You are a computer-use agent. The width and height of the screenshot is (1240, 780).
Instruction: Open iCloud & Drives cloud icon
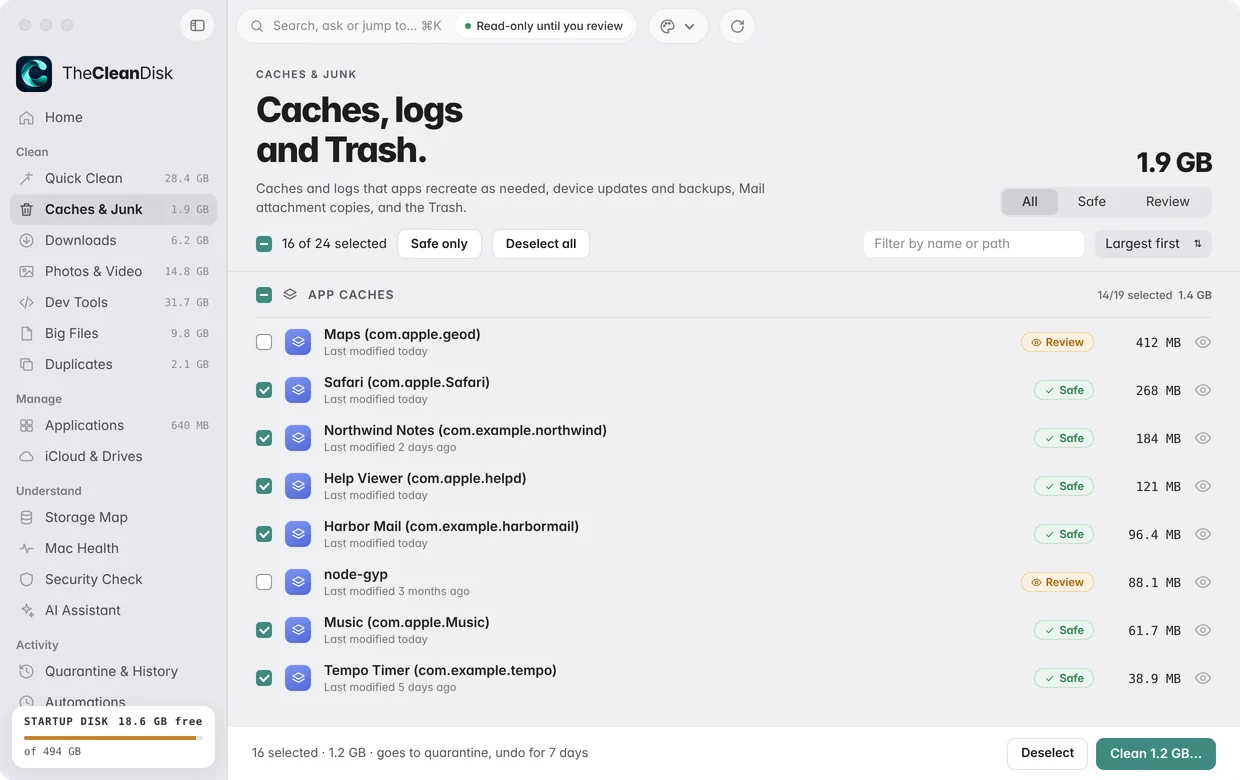pos(27,456)
